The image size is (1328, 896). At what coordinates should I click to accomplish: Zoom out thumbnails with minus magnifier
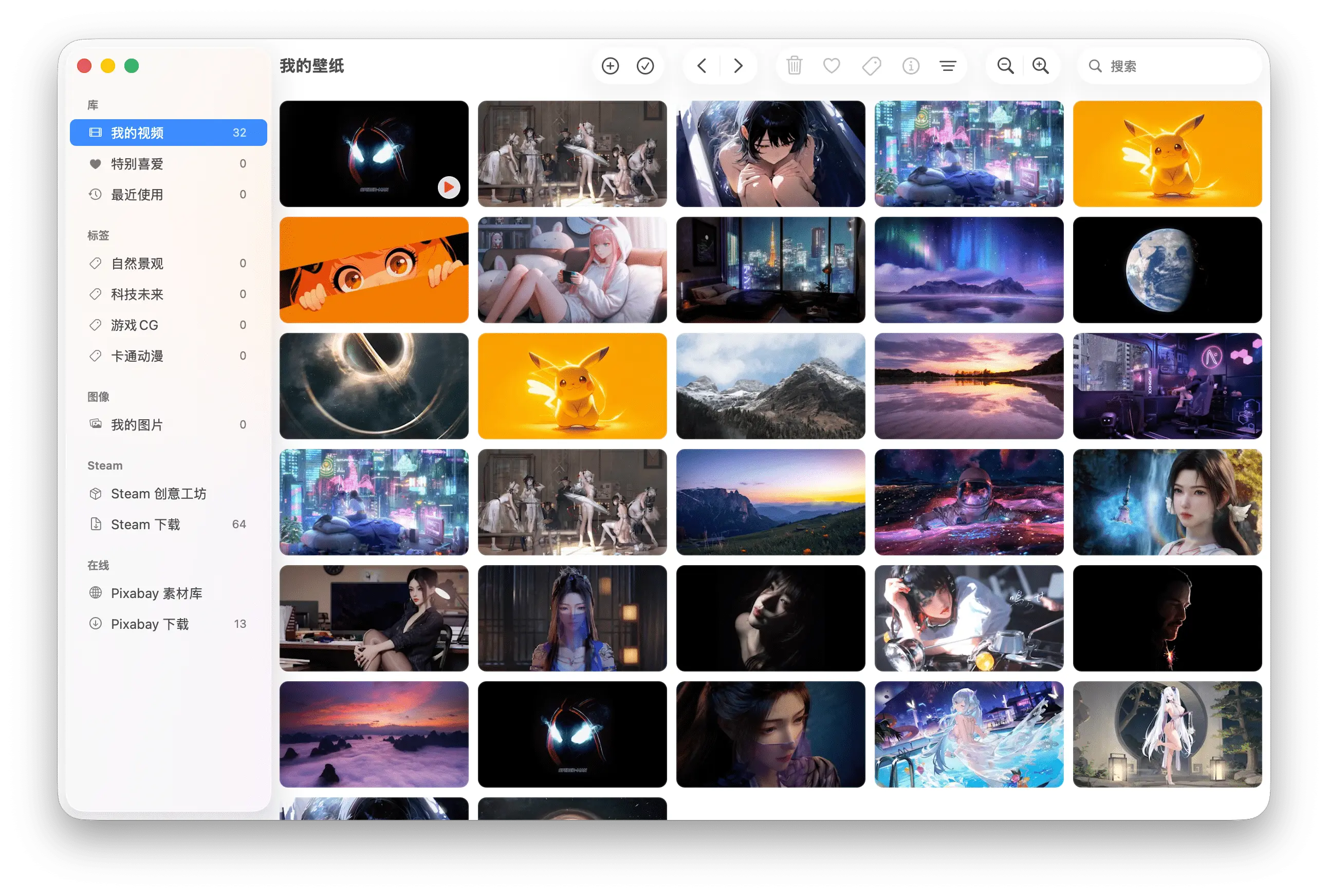click(x=1006, y=66)
